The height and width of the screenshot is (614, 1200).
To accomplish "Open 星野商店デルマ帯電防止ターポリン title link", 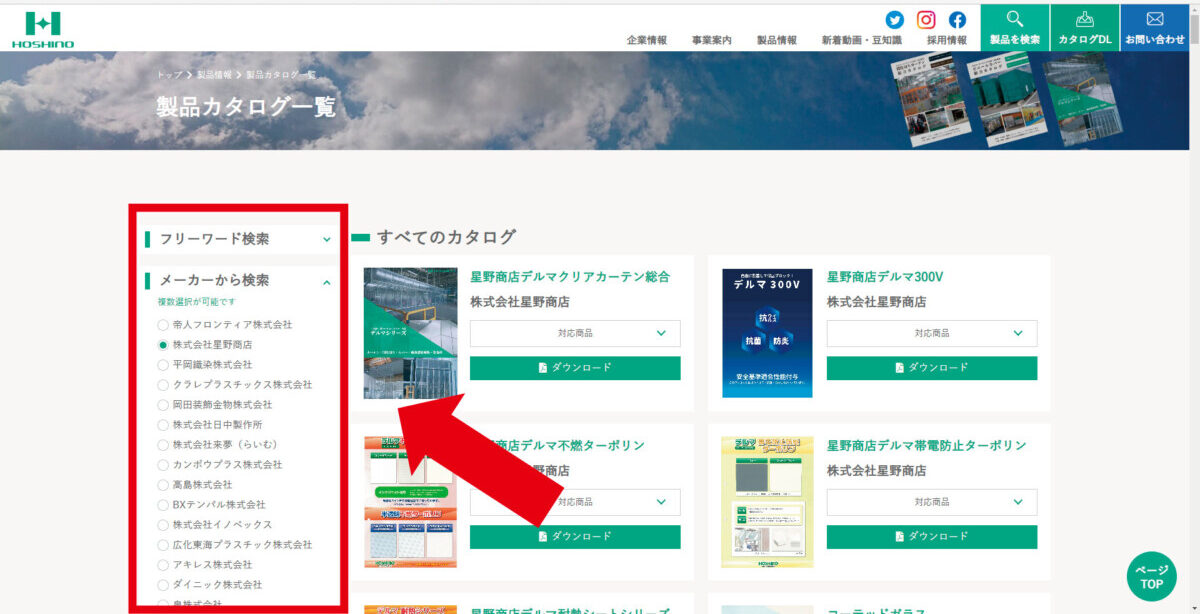I will tap(927, 446).
